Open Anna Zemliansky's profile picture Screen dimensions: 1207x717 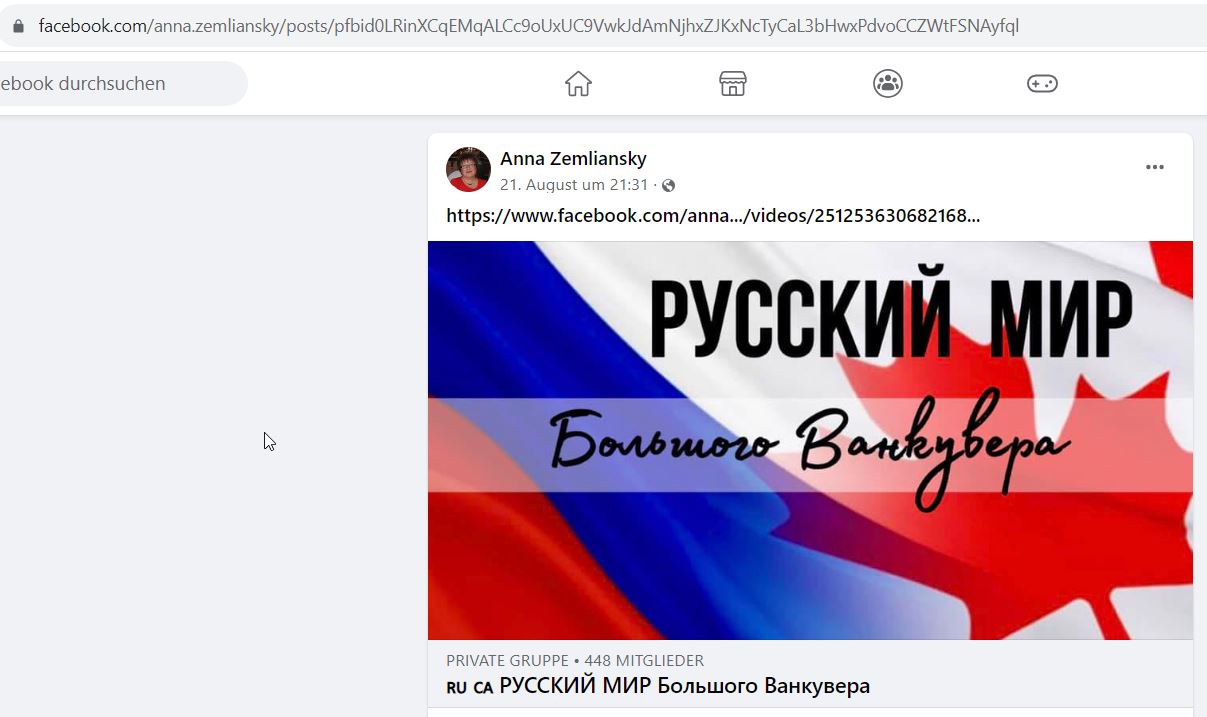(468, 169)
